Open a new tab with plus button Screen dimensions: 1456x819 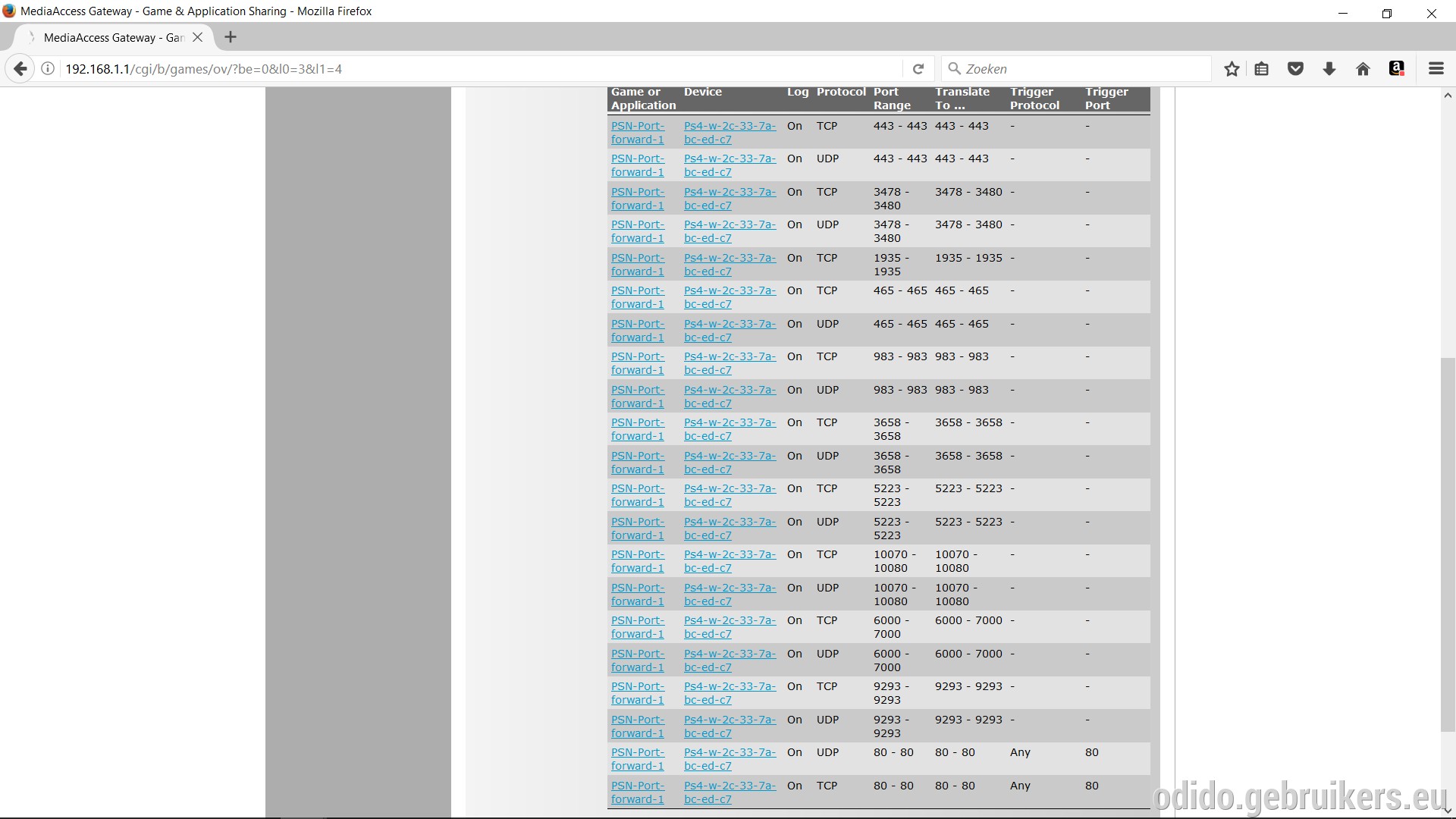[231, 37]
